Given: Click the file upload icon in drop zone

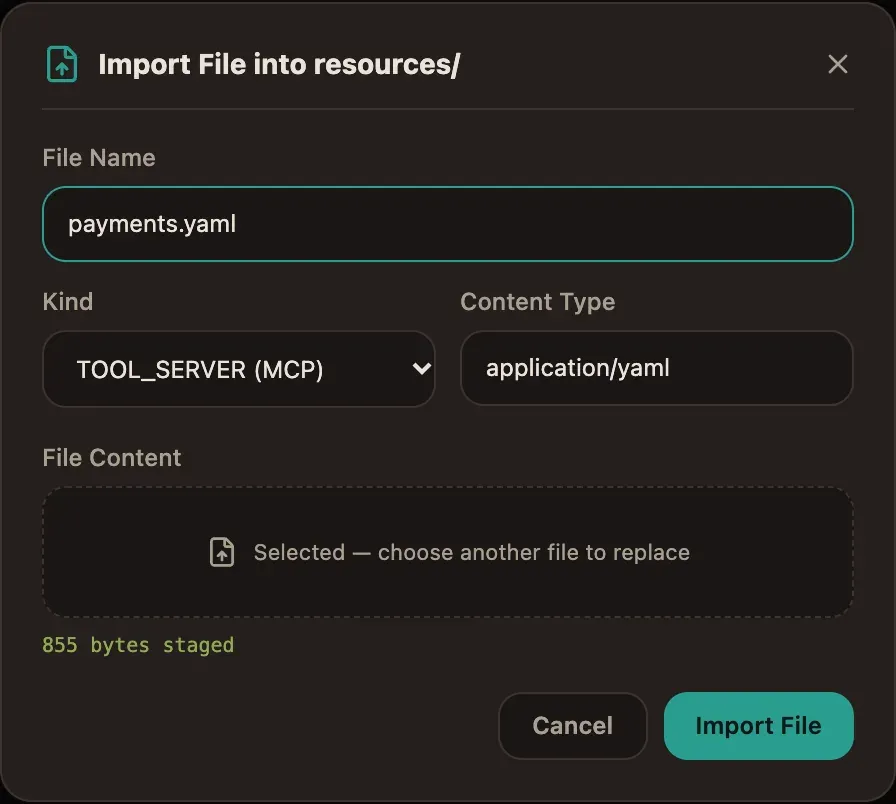Looking at the screenshot, I should click(x=222, y=552).
